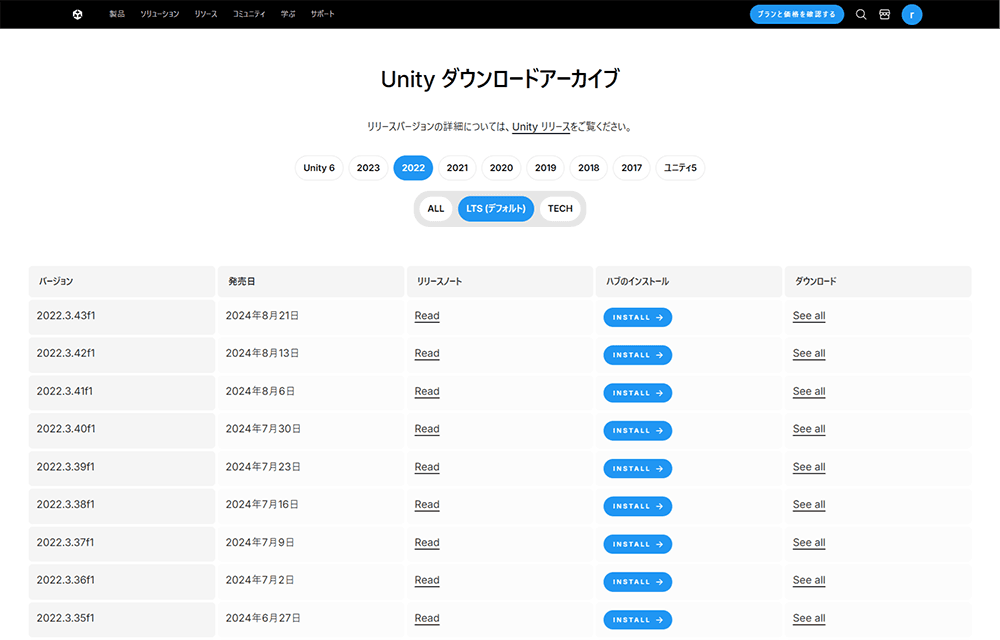Select version cell 2022.3.43f1

[x=122, y=317]
